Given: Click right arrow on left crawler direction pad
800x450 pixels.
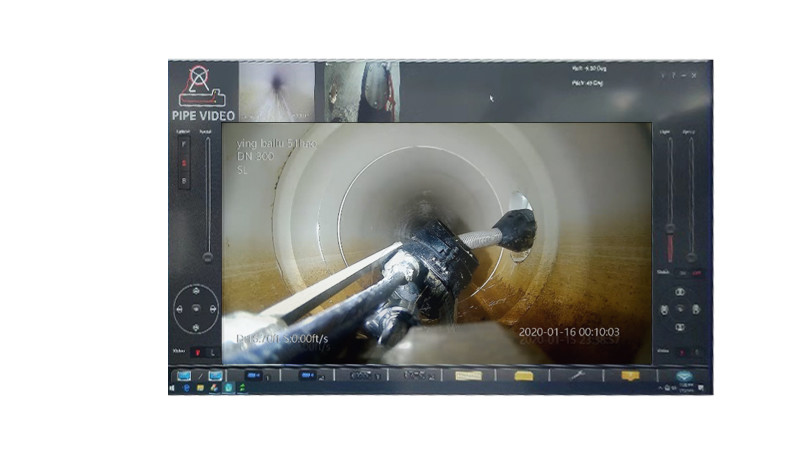Looking at the screenshot, I should pos(213,309).
